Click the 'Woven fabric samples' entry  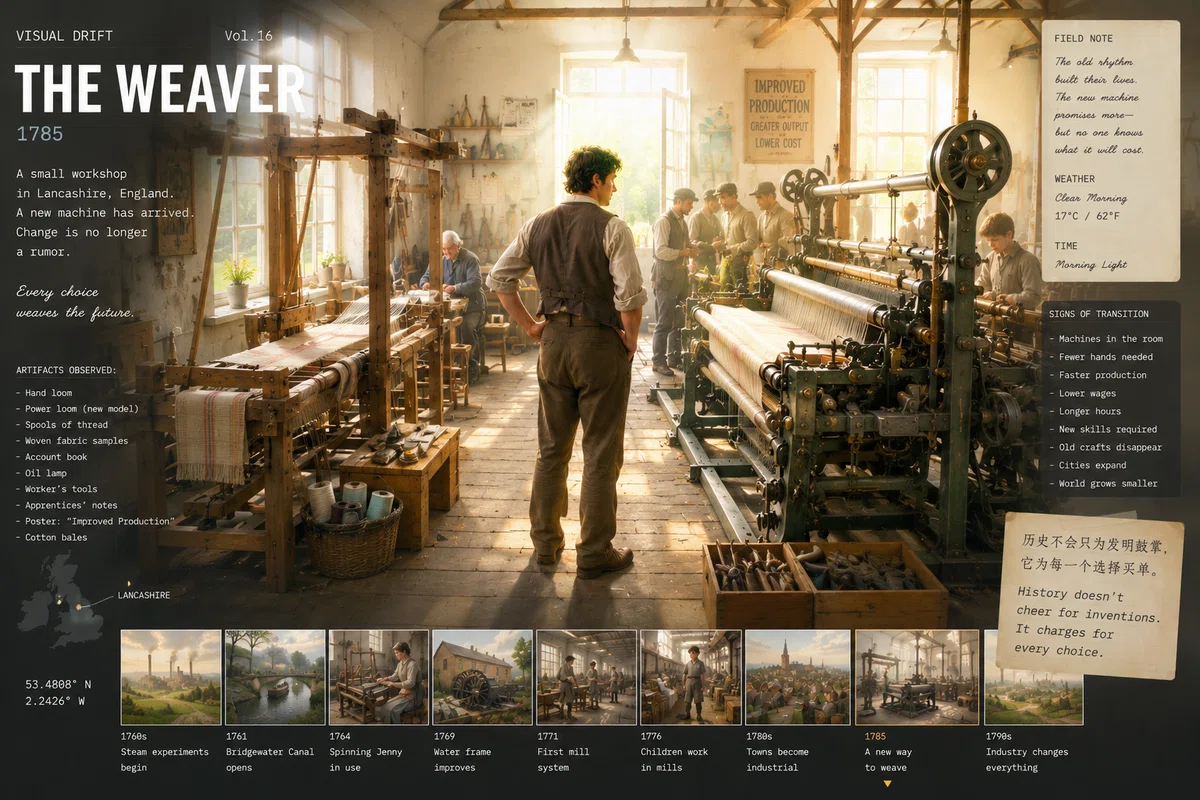click(72, 441)
